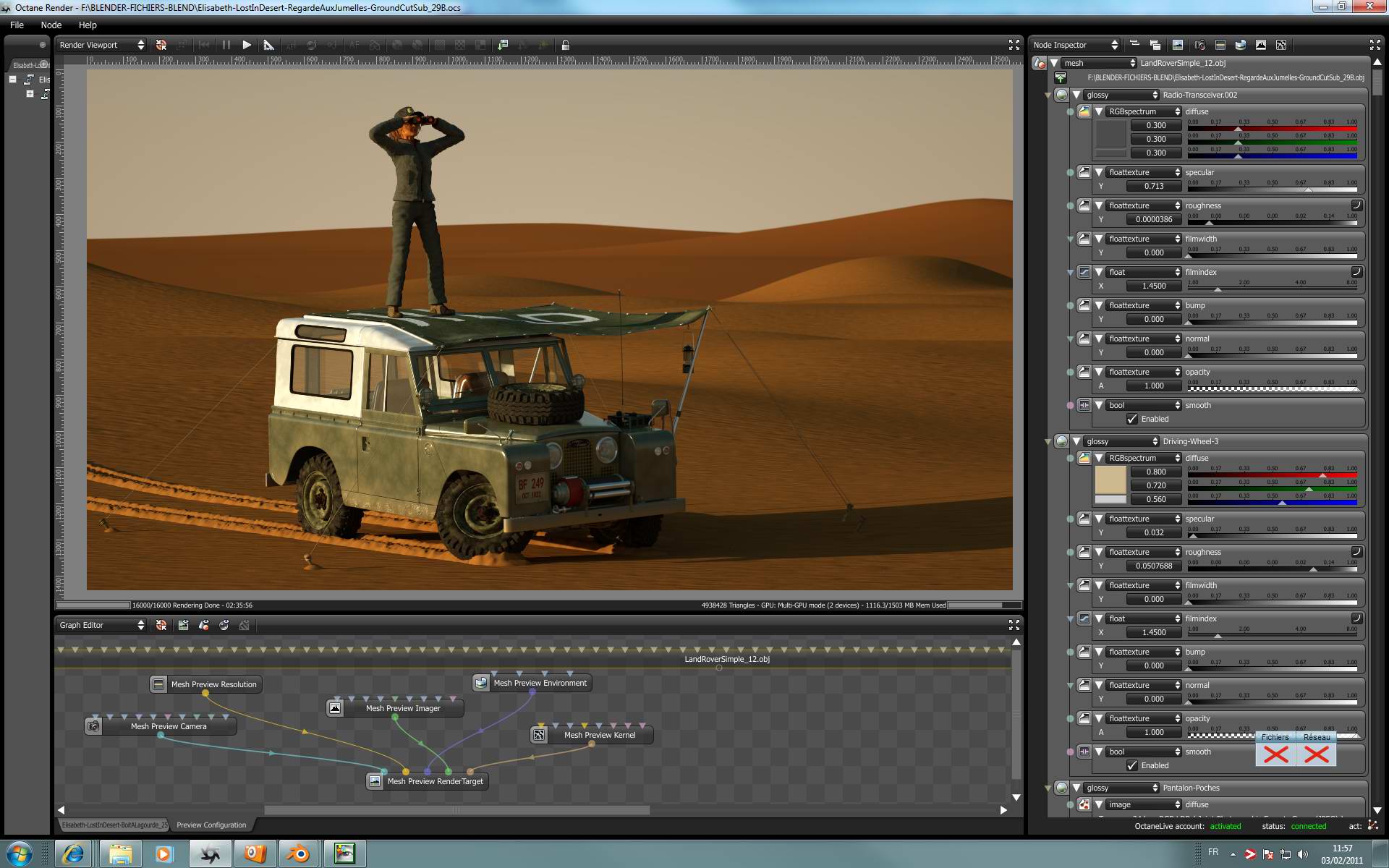
Task: Select the Mesh Preview Kernel node
Action: (x=599, y=735)
